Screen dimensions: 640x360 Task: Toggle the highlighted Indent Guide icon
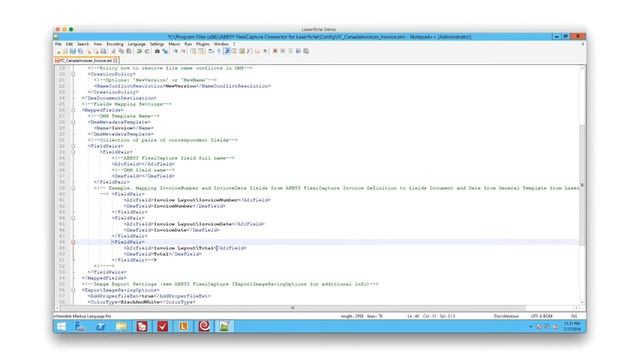click(x=227, y=51)
